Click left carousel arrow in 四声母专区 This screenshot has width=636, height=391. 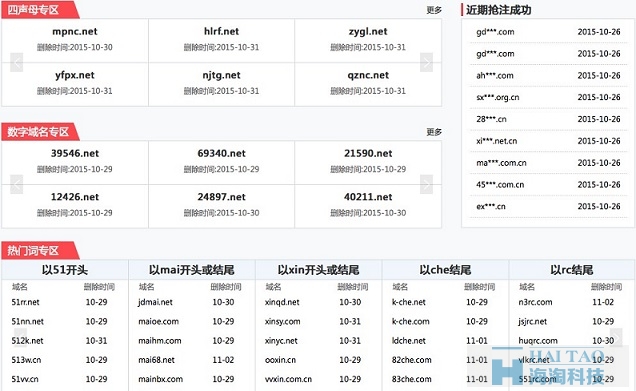(17, 62)
